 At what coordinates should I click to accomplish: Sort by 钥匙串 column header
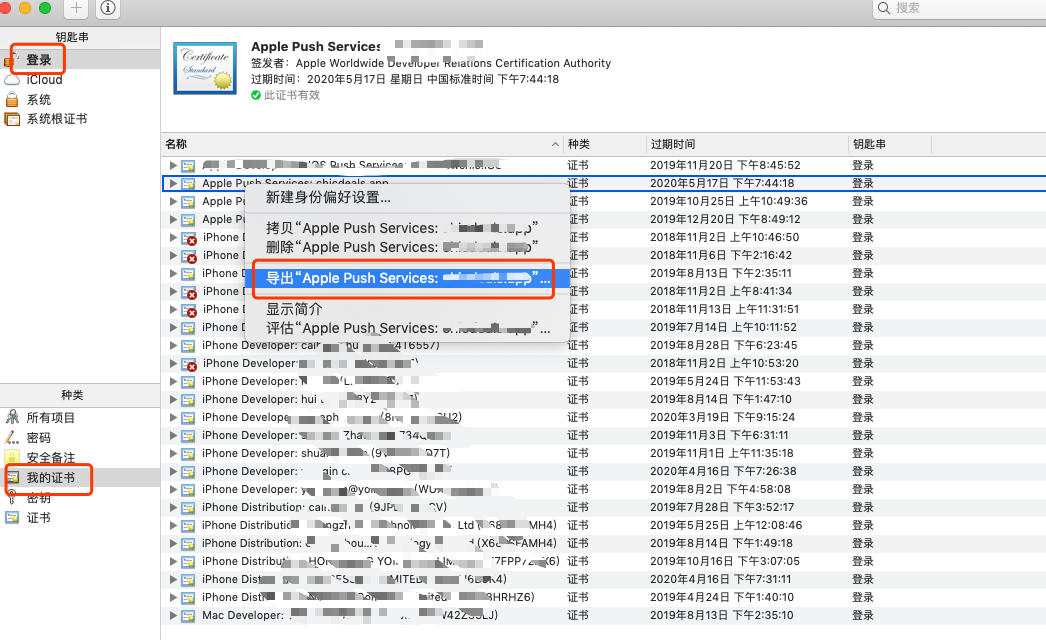890,144
